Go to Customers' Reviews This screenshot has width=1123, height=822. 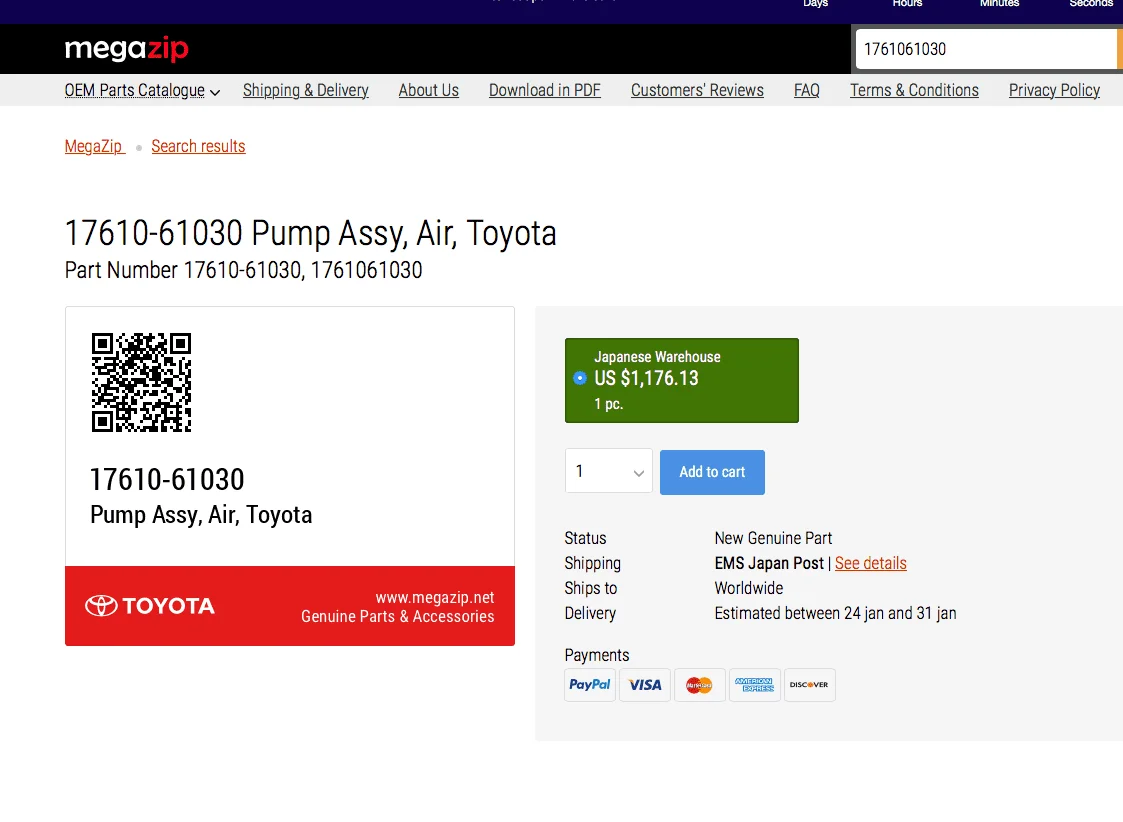click(697, 90)
